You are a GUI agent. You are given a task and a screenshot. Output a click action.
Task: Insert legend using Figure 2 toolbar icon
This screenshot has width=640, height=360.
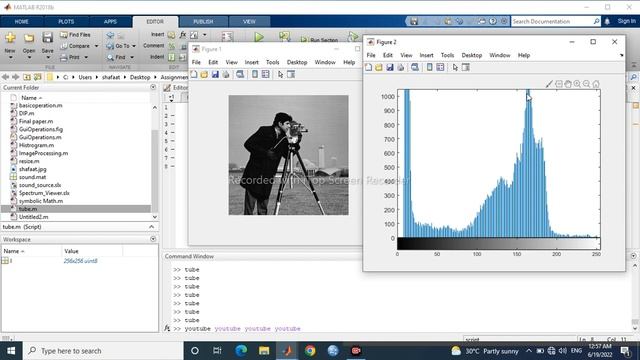click(440, 67)
